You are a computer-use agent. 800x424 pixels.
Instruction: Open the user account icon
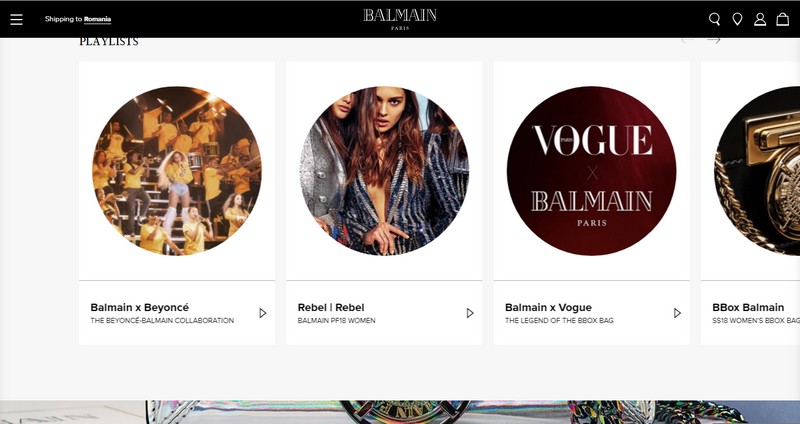click(x=760, y=19)
